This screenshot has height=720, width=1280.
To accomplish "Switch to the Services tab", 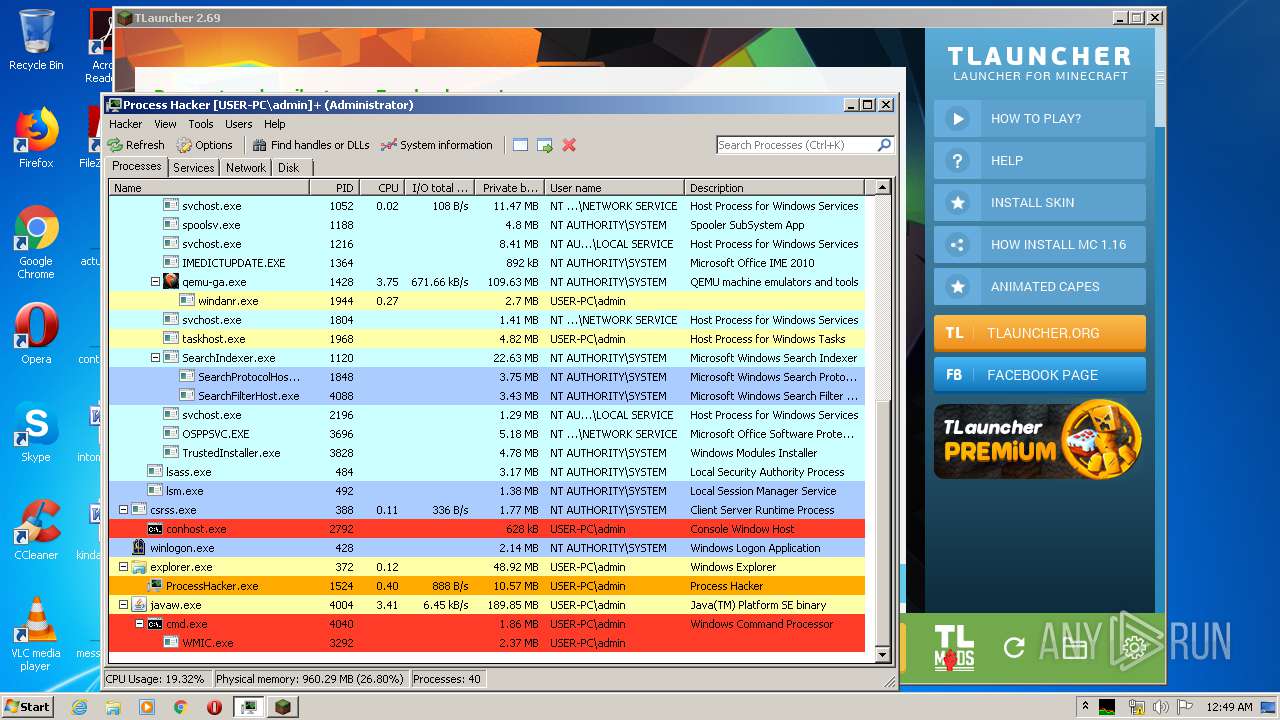I will coord(193,168).
